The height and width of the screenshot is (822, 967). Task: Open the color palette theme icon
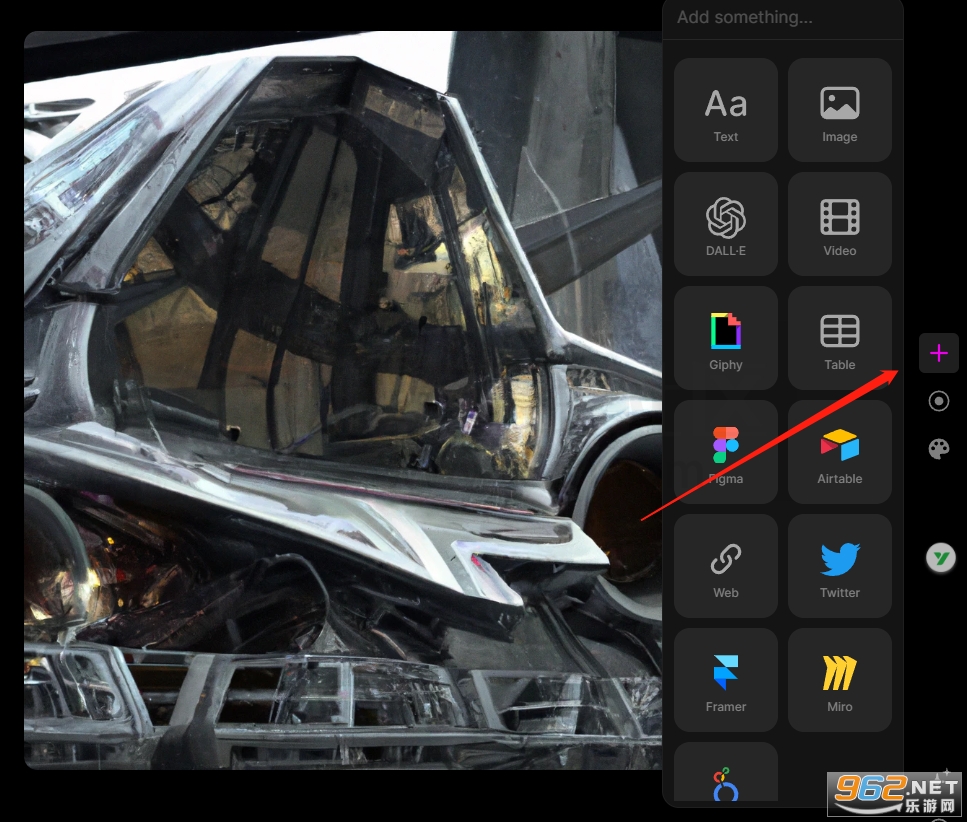click(939, 449)
